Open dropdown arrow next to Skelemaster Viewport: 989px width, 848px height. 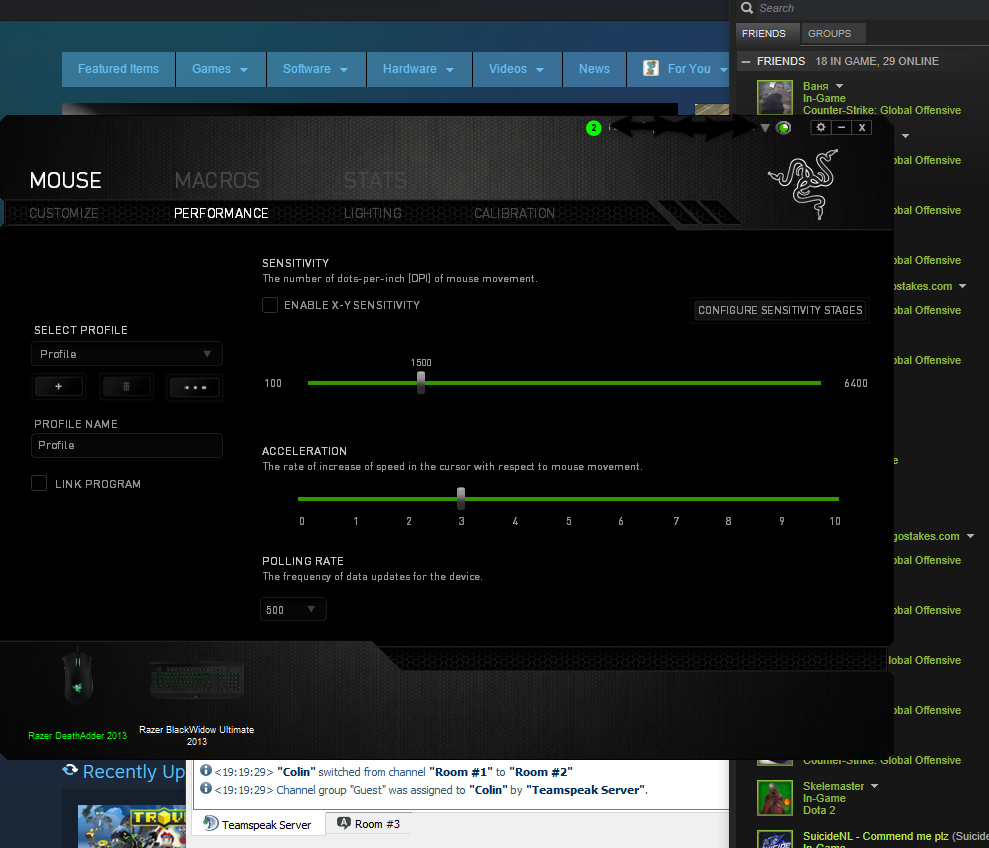[874, 786]
